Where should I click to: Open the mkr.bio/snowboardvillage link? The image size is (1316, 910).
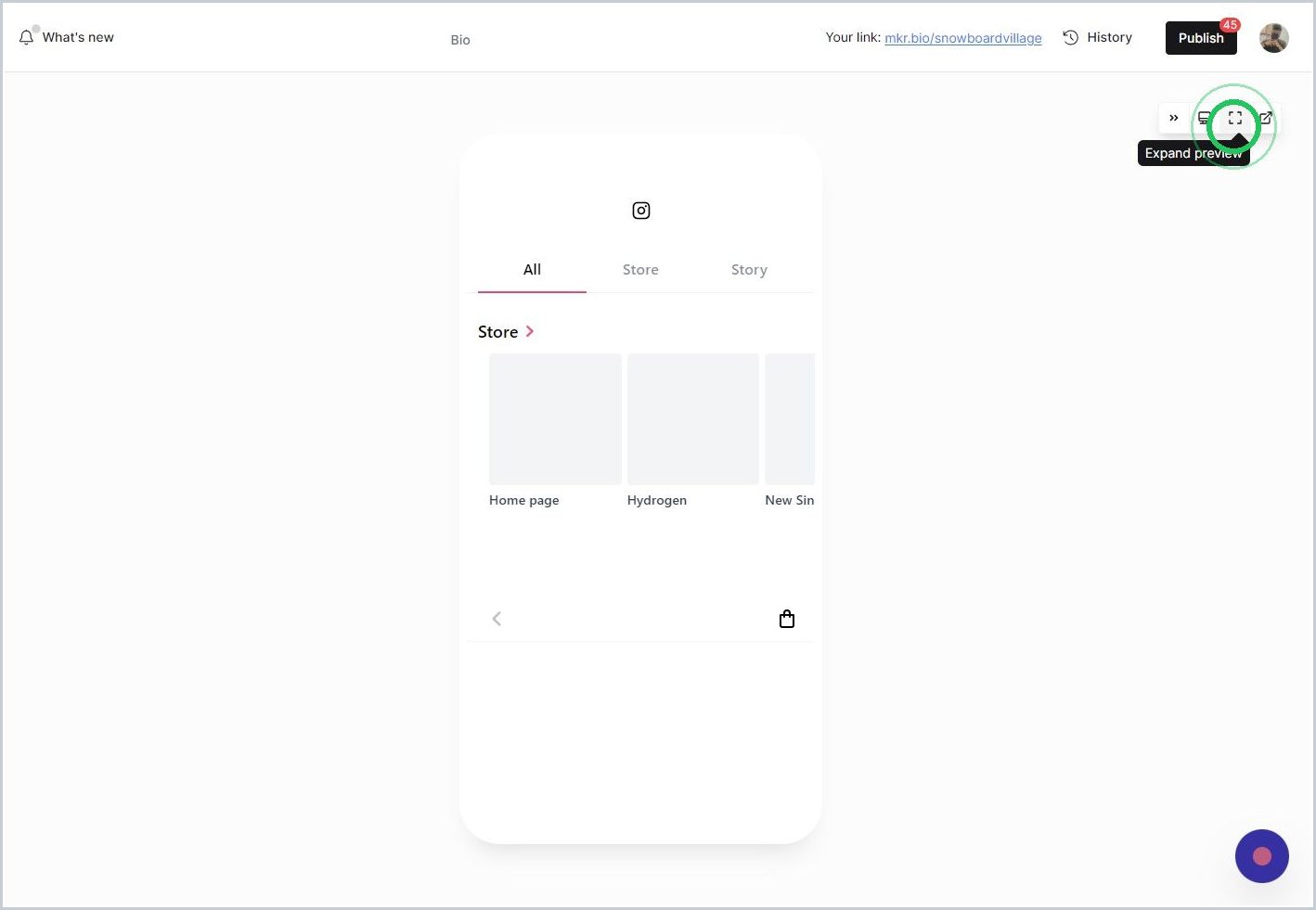pos(963,38)
